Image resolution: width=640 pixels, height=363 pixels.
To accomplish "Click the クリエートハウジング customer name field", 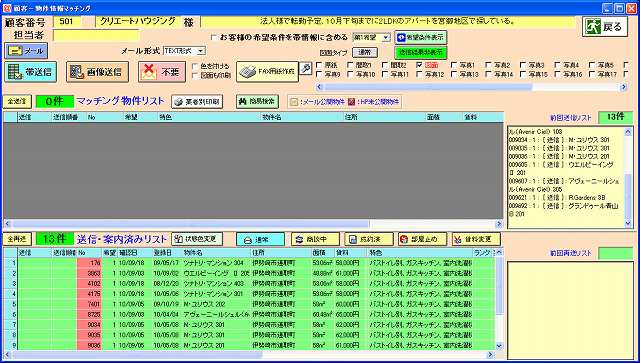I will point(138,22).
